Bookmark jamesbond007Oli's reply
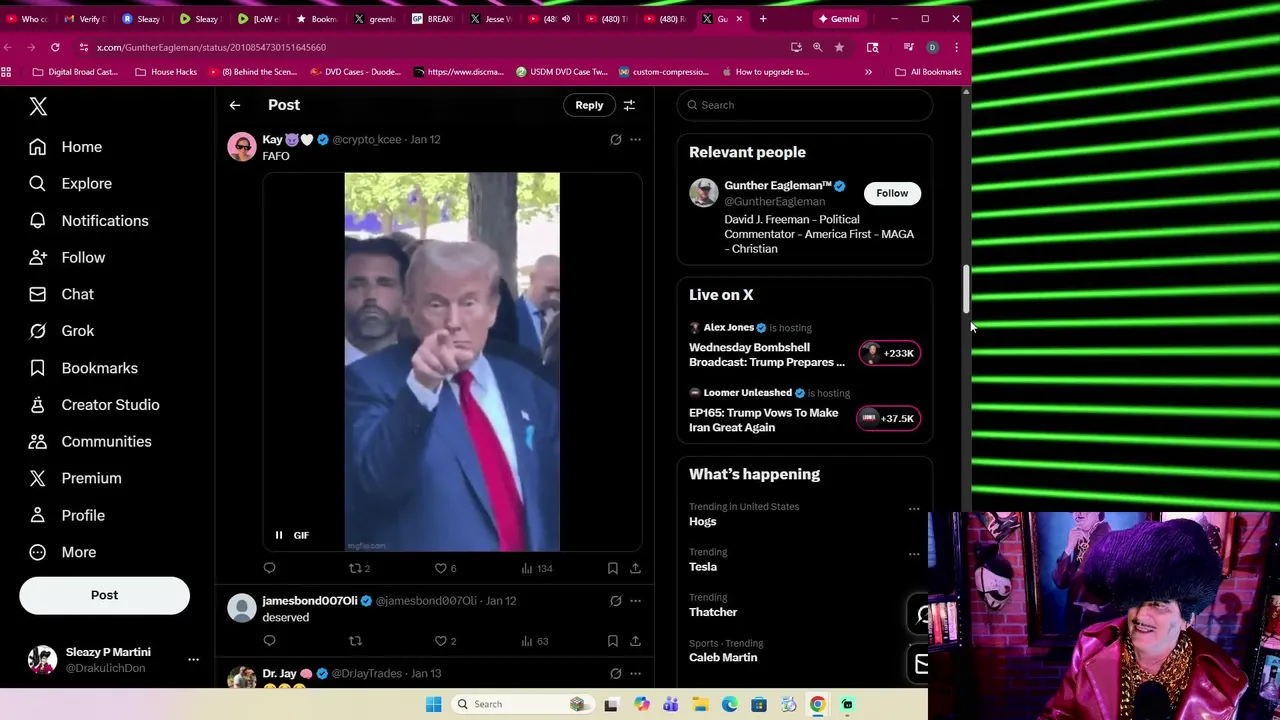The width and height of the screenshot is (1280, 720). click(613, 641)
